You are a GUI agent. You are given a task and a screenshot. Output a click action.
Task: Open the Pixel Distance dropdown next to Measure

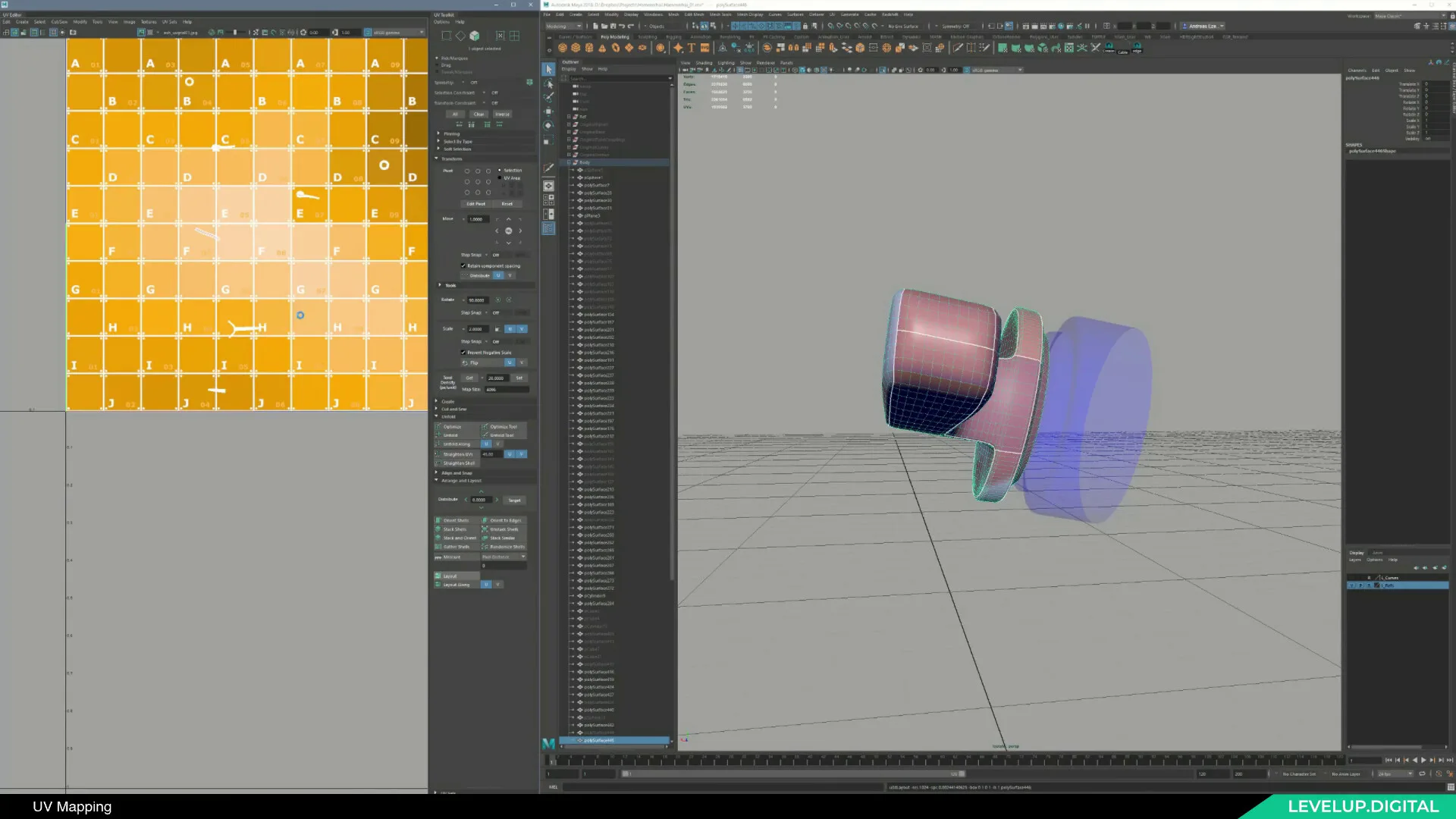tap(504, 557)
